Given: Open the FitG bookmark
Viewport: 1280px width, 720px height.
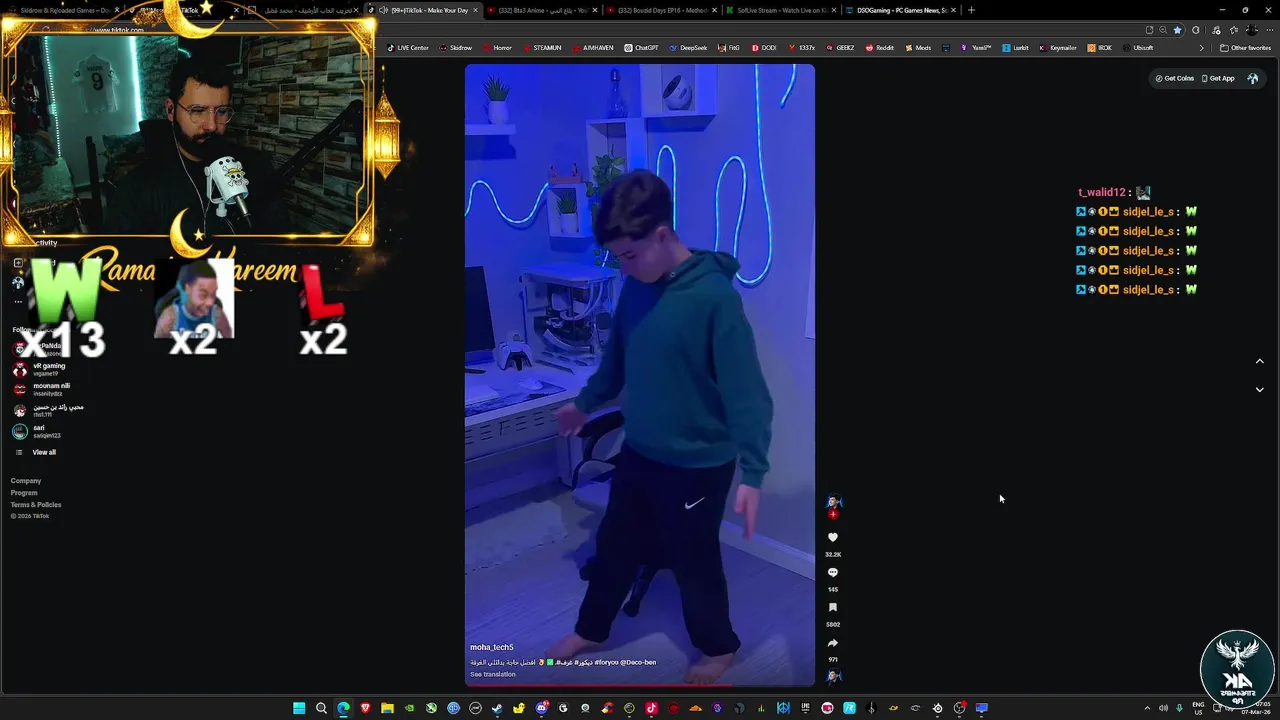Looking at the screenshot, I should (x=729, y=48).
